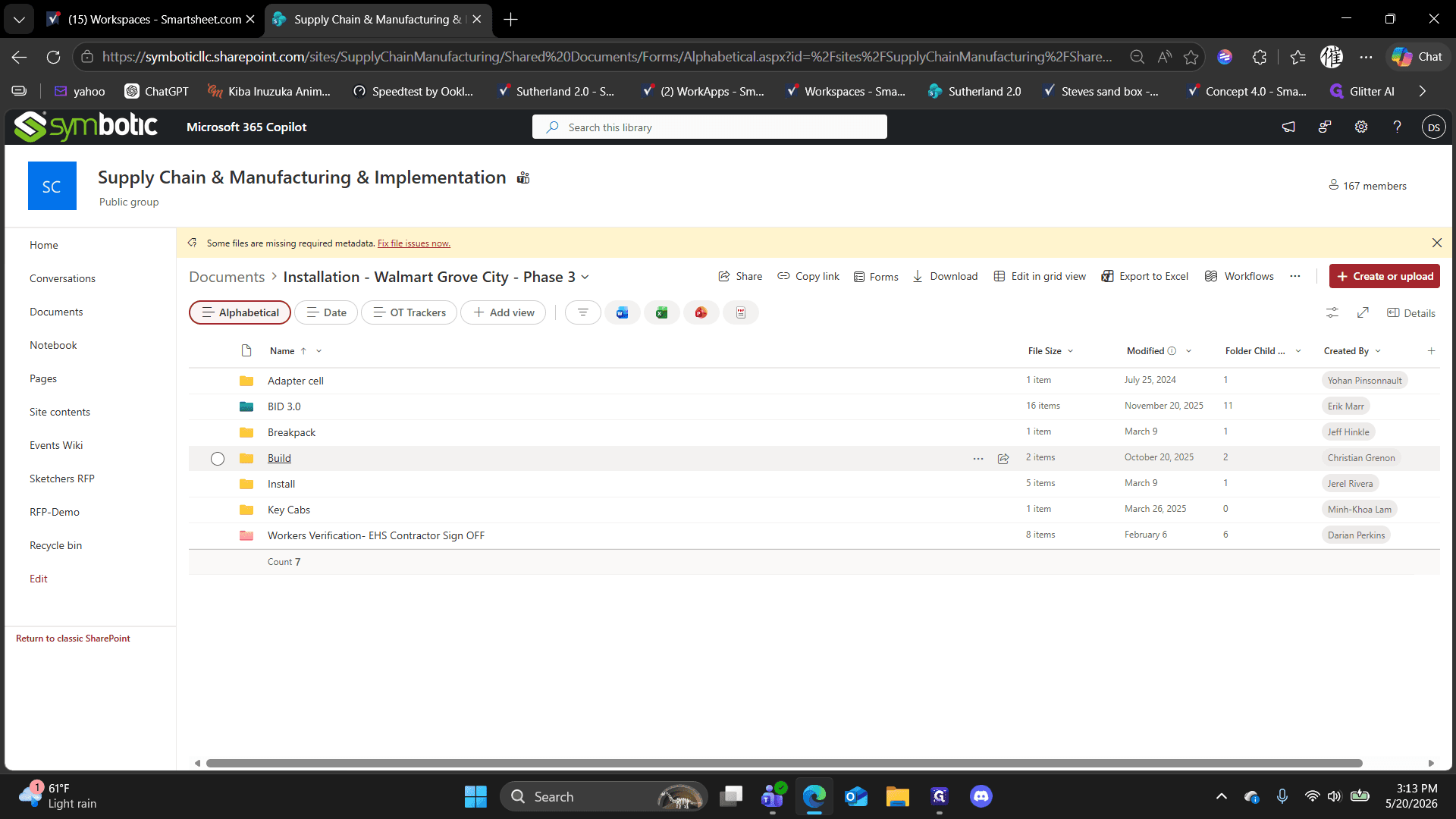Filter by Excel files icon
This screenshot has width=1456, height=819.
point(661,312)
